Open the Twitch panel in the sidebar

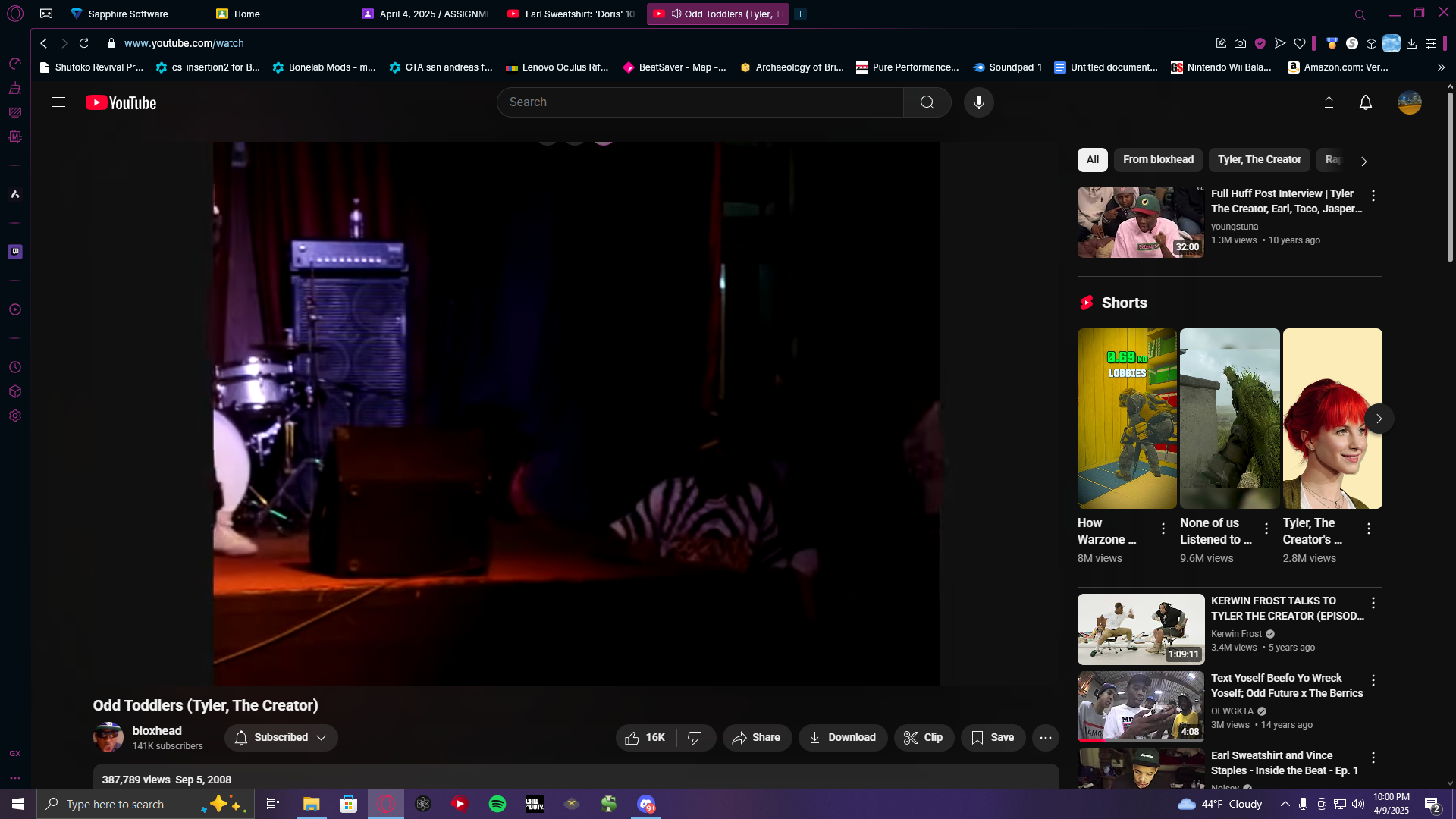coord(15,252)
